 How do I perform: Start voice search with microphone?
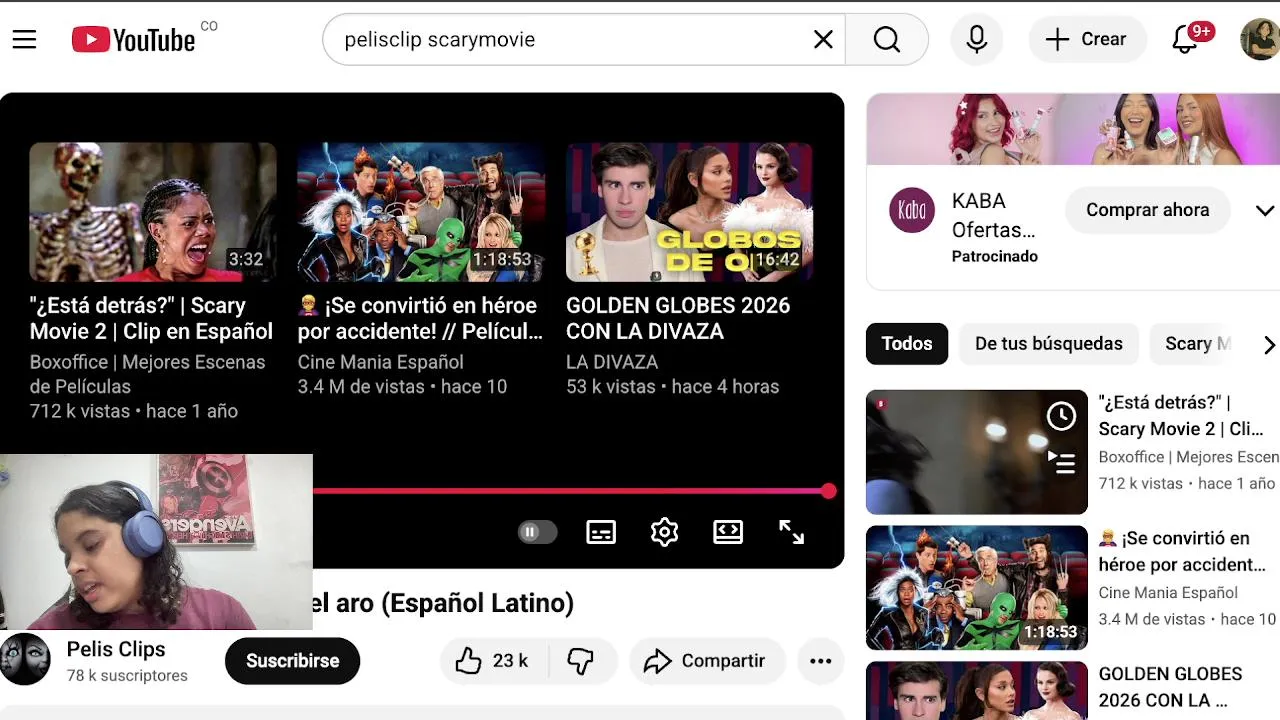point(977,39)
